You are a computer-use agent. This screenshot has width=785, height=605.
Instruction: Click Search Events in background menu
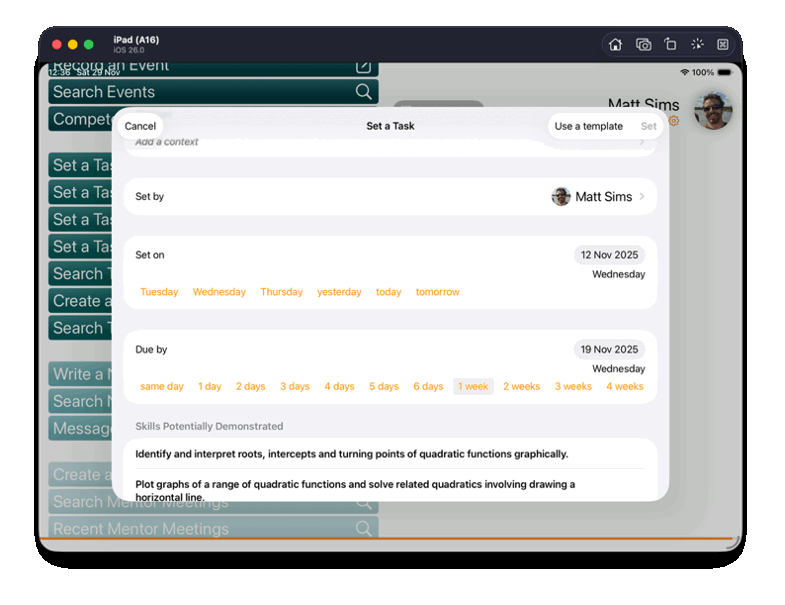click(x=213, y=92)
